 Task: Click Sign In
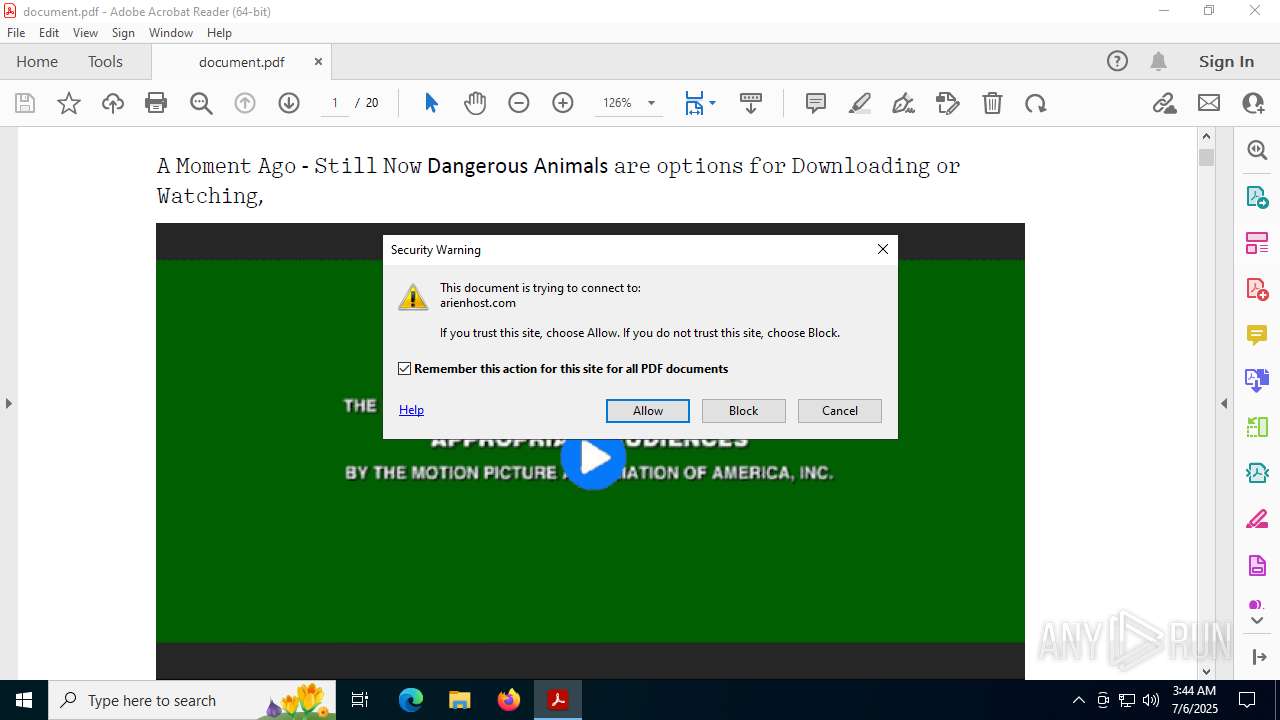(x=1226, y=61)
